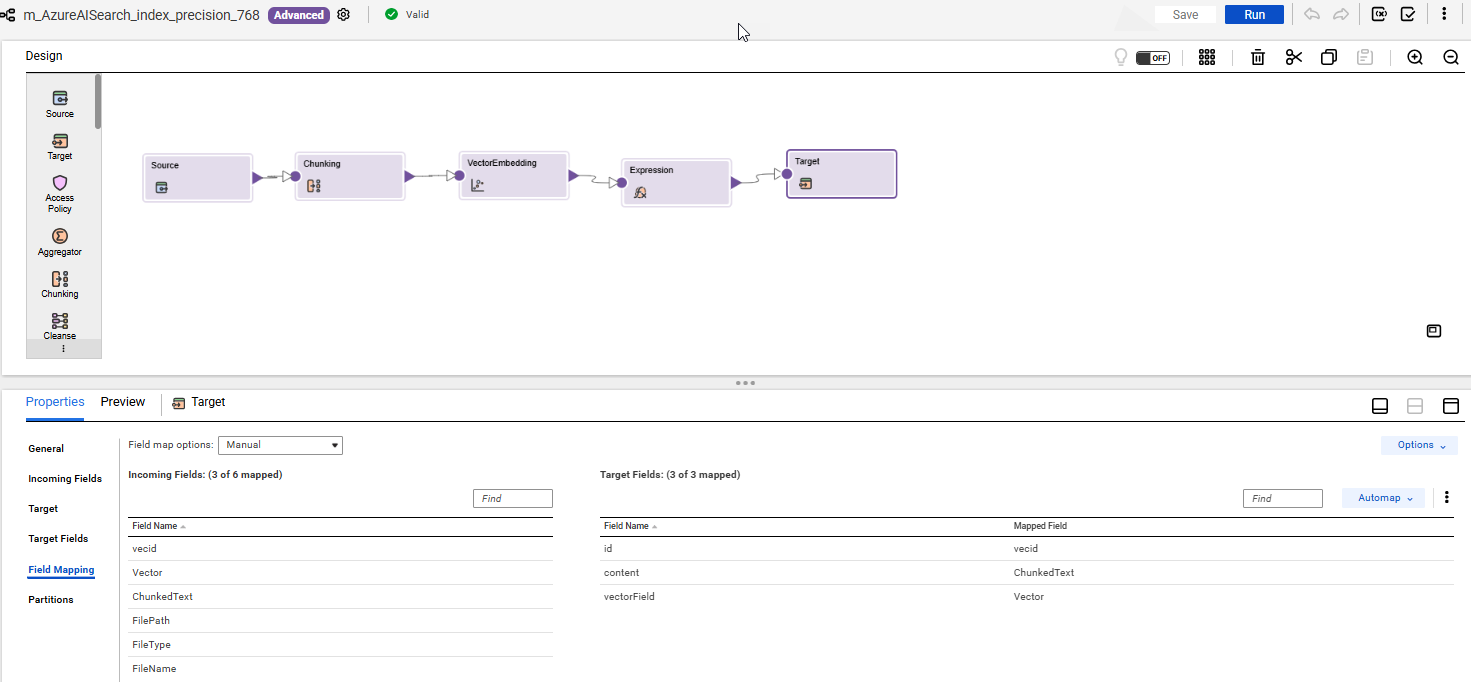Save the mapping
The image size is (1471, 682).
click(x=1185, y=15)
